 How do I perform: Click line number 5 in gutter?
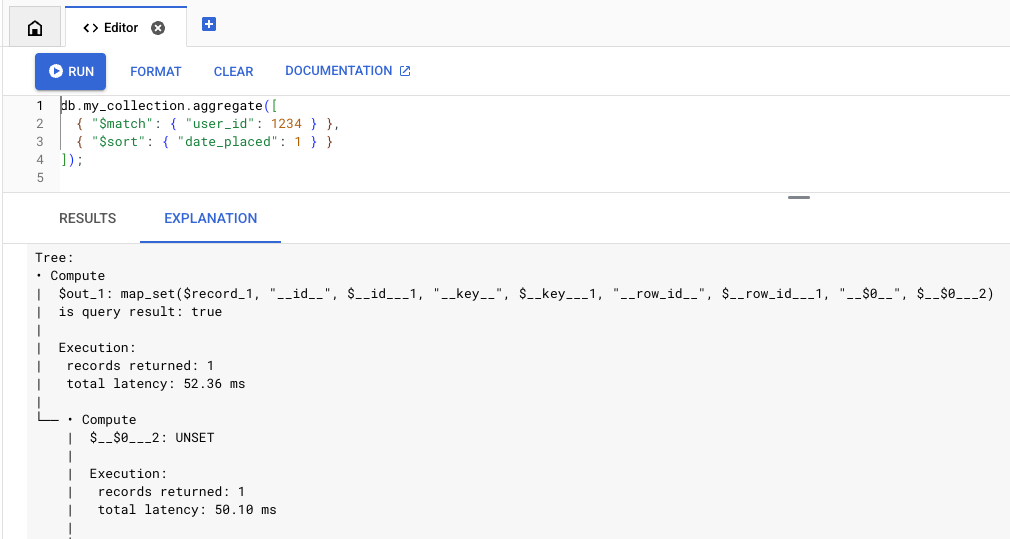tap(39, 178)
